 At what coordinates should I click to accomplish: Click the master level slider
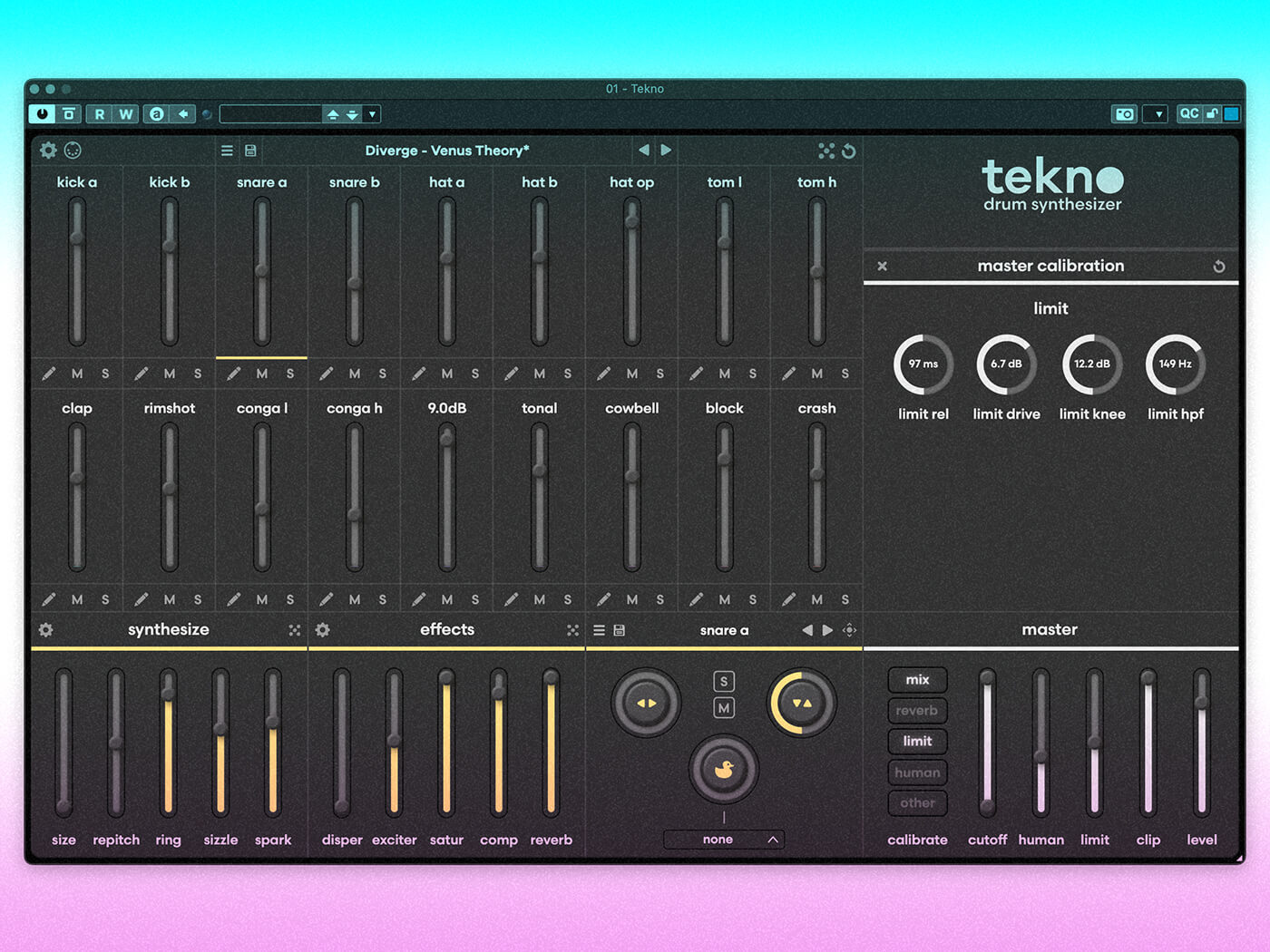tap(1201, 742)
